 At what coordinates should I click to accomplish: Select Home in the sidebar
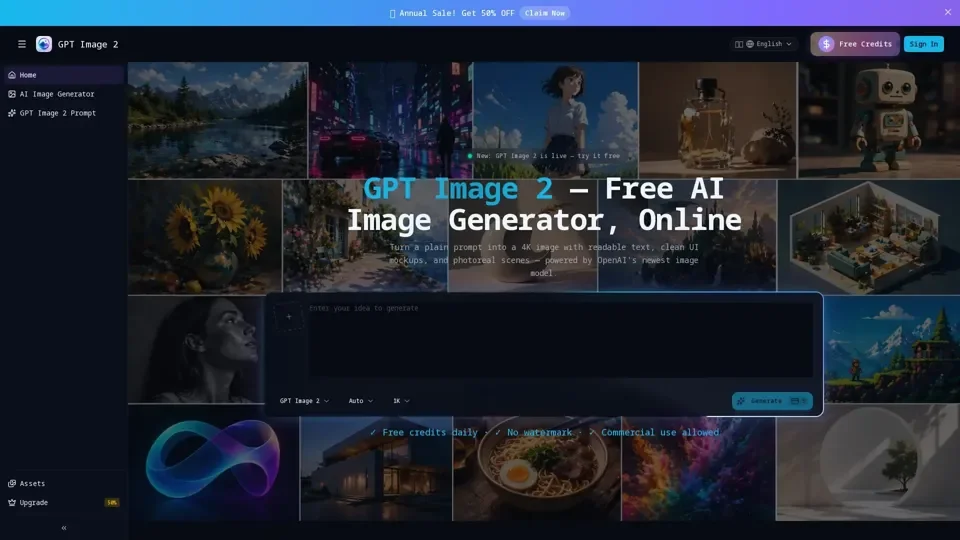coord(64,75)
